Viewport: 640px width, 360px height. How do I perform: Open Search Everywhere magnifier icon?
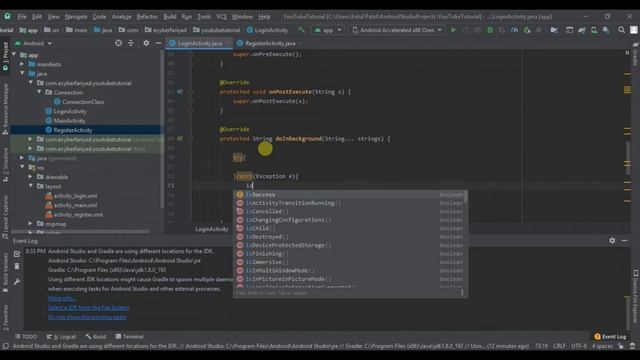click(621, 30)
